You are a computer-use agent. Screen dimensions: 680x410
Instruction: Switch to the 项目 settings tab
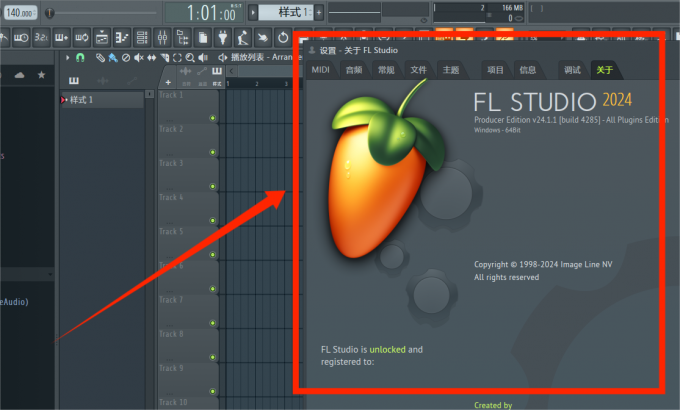495,70
